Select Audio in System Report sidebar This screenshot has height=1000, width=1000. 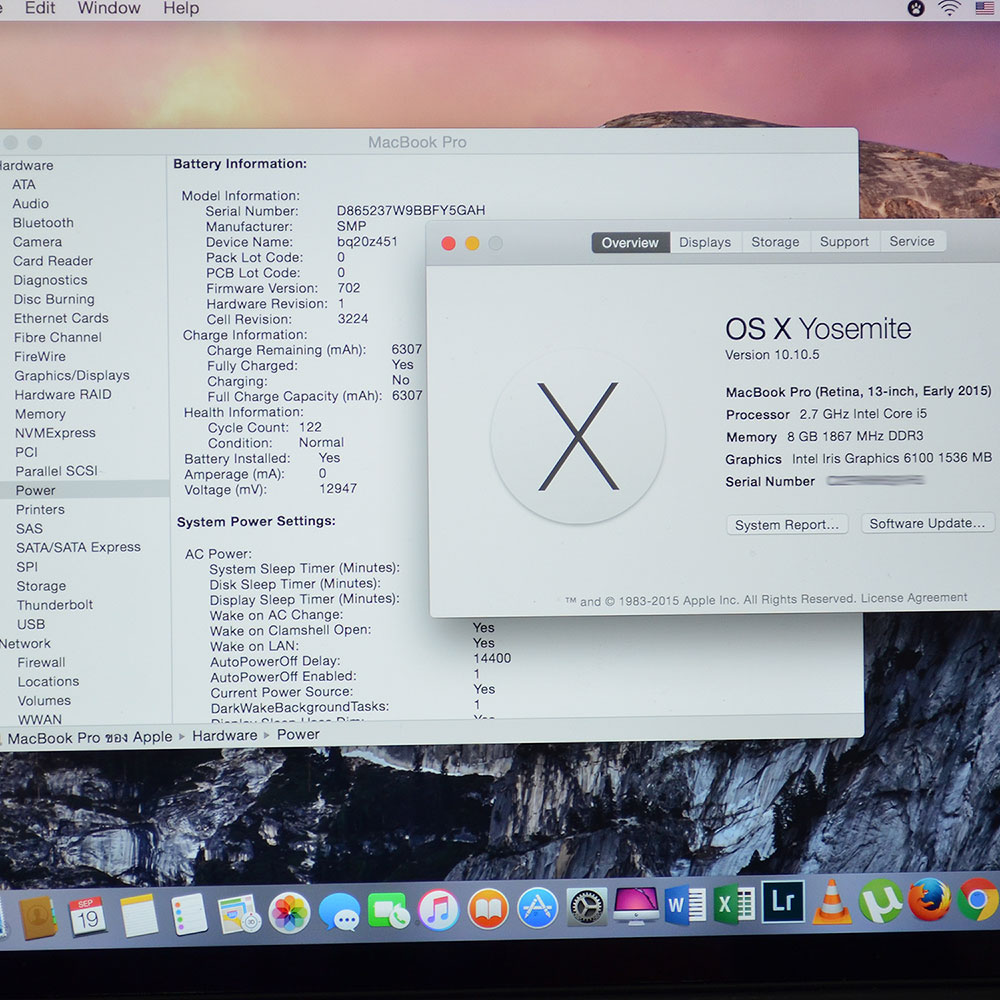31,203
